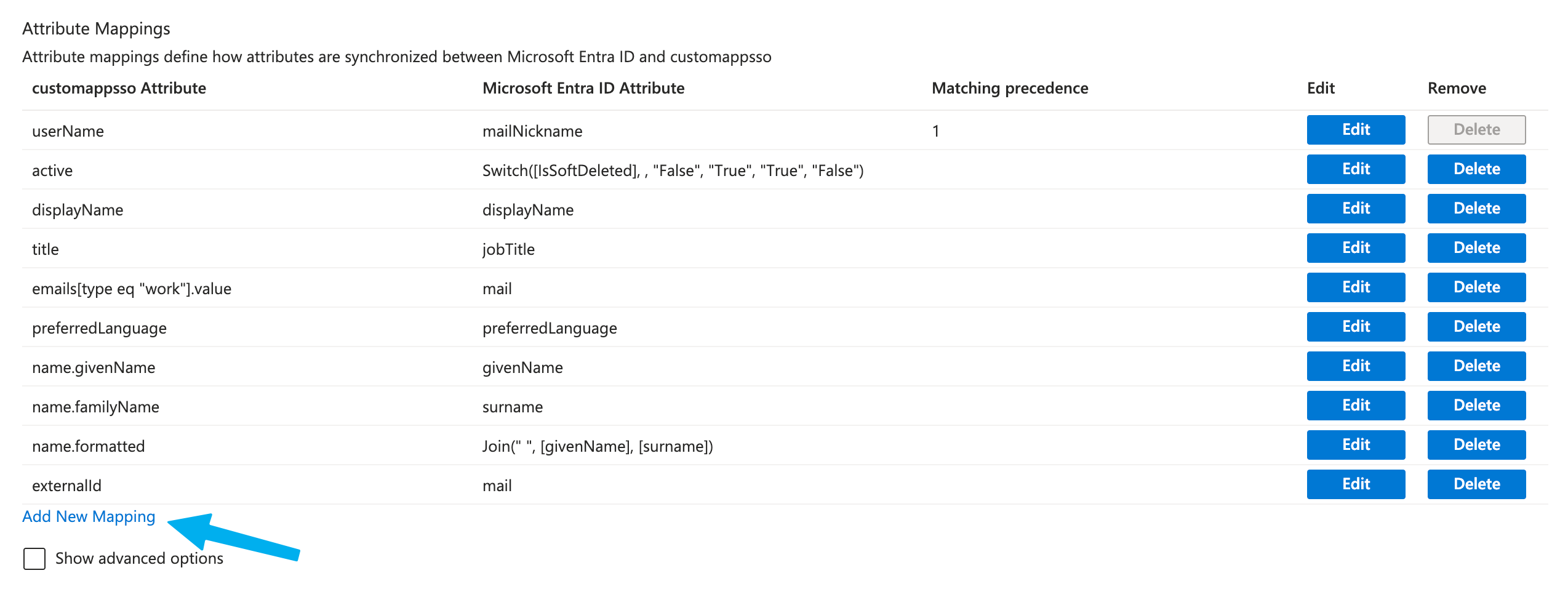Edit the active attribute mapping
This screenshot has height=597, width=1568.
pos(1356,169)
